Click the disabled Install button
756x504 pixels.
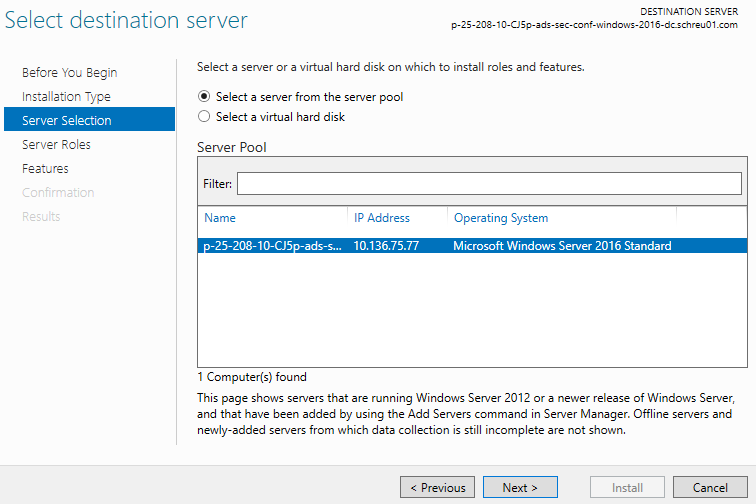[x=627, y=488]
